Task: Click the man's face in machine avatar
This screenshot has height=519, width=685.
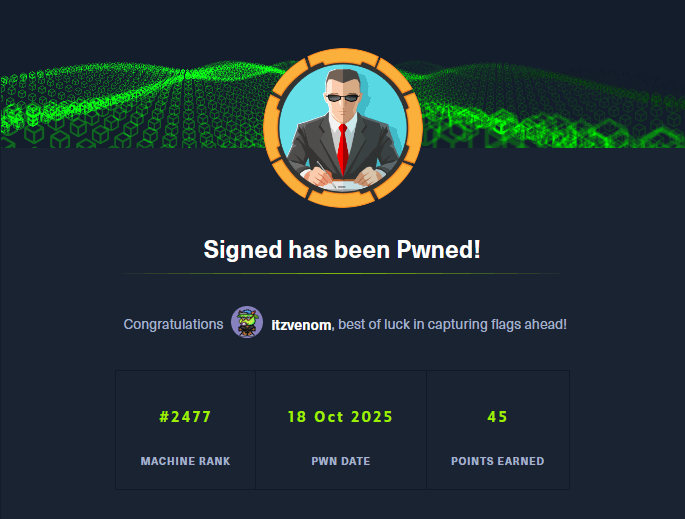Action: click(343, 98)
